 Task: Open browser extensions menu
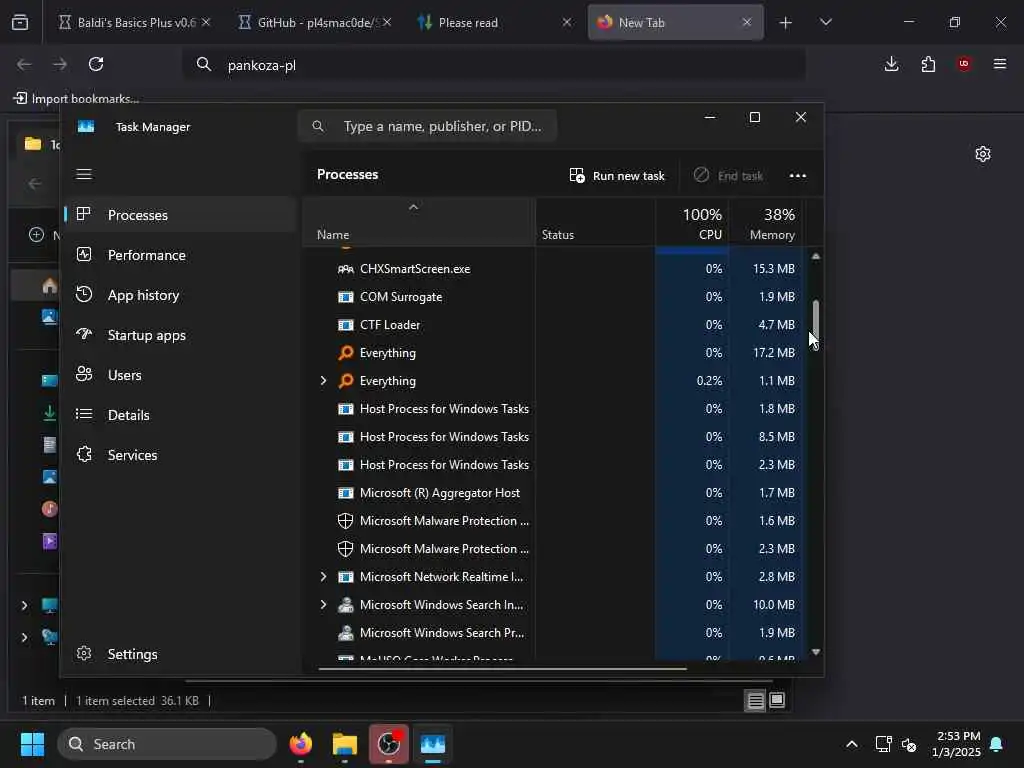[928, 64]
